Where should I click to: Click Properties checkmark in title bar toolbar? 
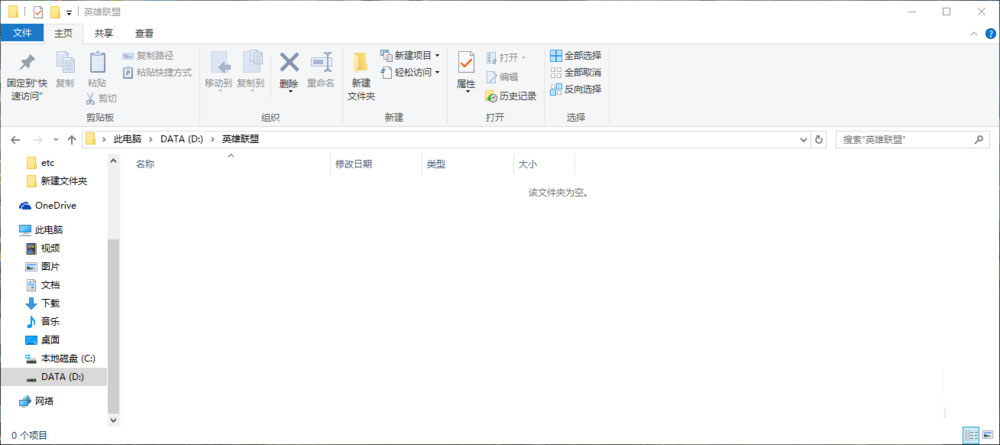click(38, 11)
